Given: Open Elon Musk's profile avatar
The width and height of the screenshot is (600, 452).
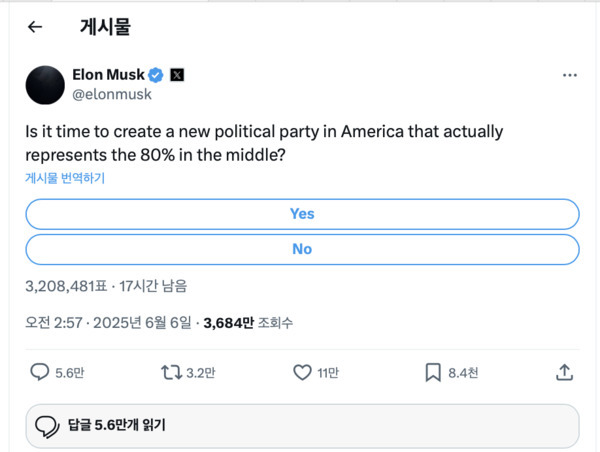Looking at the screenshot, I should [x=46, y=84].
